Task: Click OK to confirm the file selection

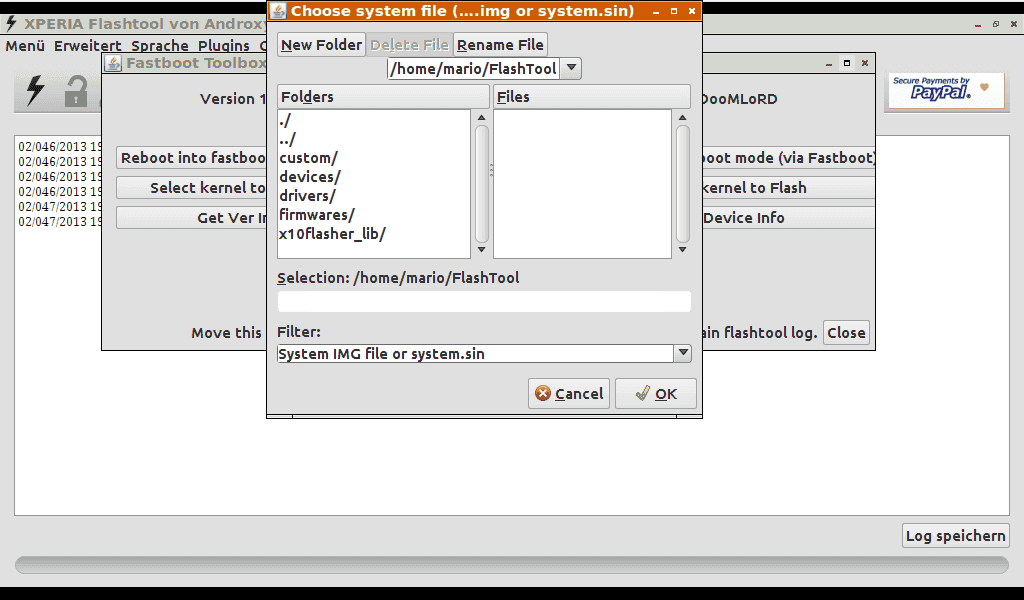Action: coord(656,394)
